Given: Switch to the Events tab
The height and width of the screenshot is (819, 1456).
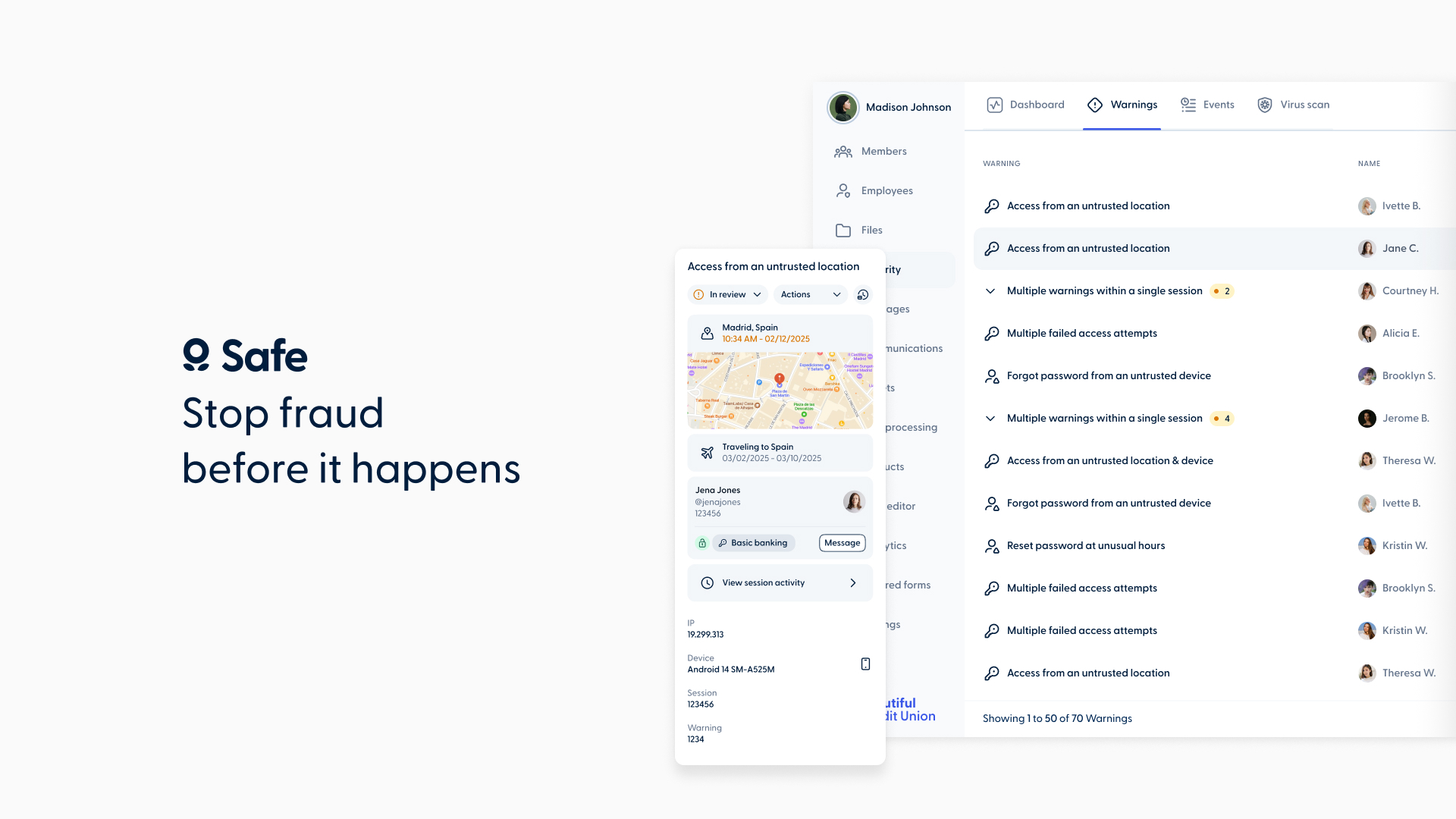Looking at the screenshot, I should [1207, 105].
